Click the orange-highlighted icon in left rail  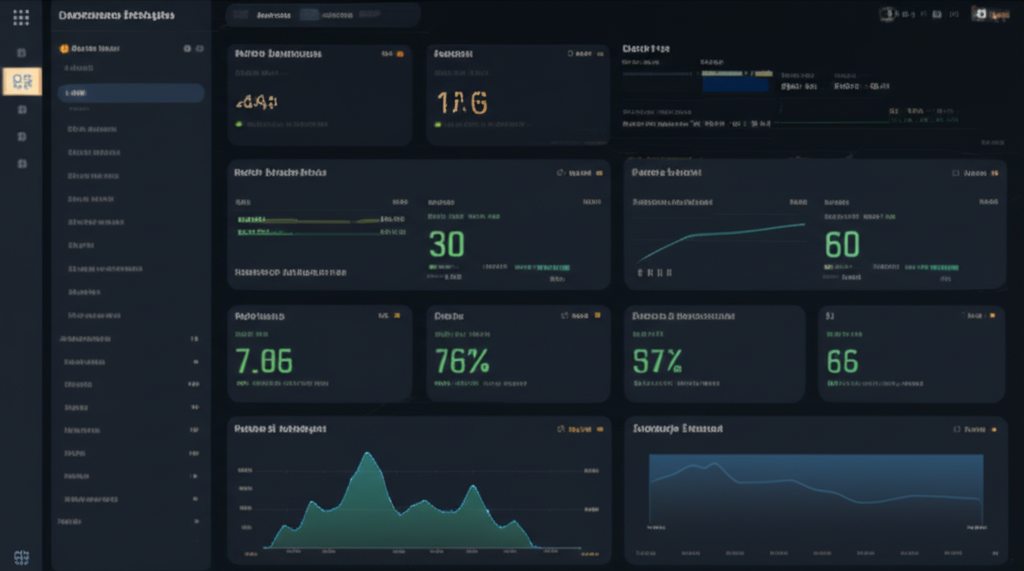[22, 82]
